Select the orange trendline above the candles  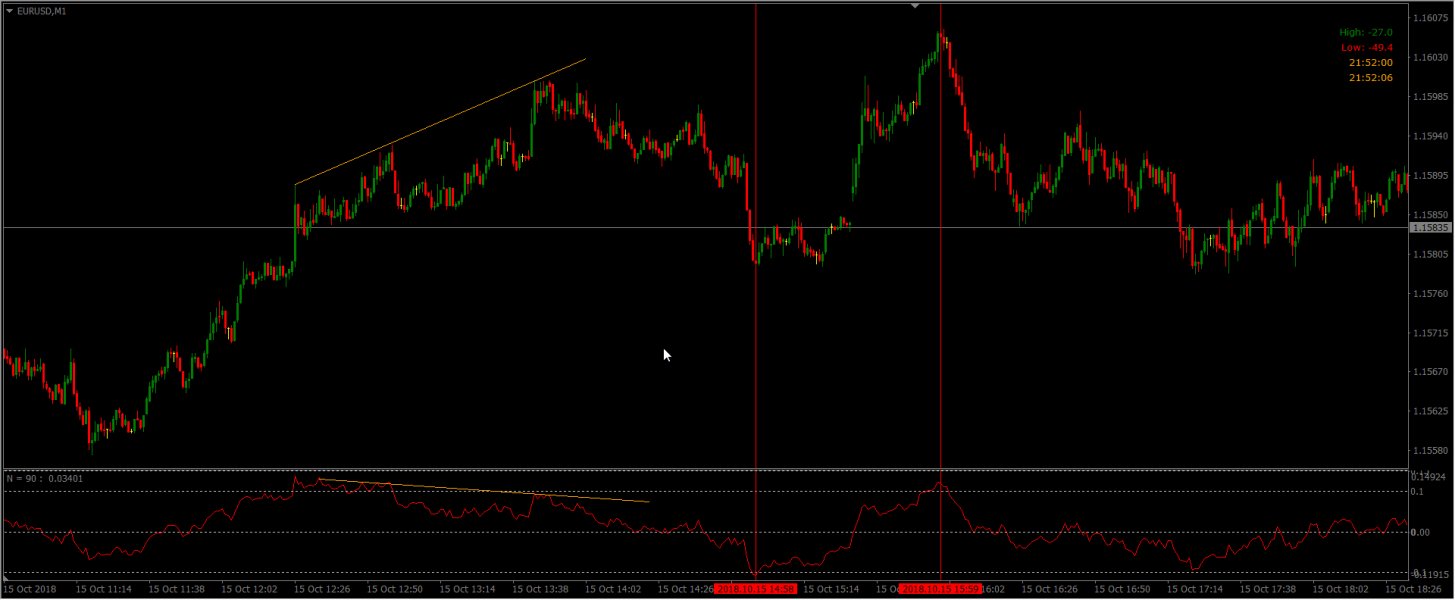[x=440, y=122]
